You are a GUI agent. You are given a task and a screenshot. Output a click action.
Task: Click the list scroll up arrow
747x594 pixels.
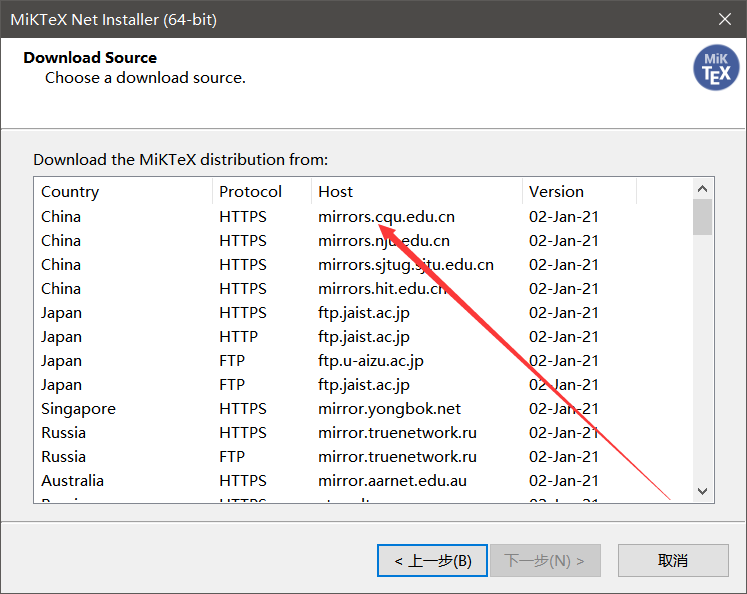pyautogui.click(x=702, y=189)
